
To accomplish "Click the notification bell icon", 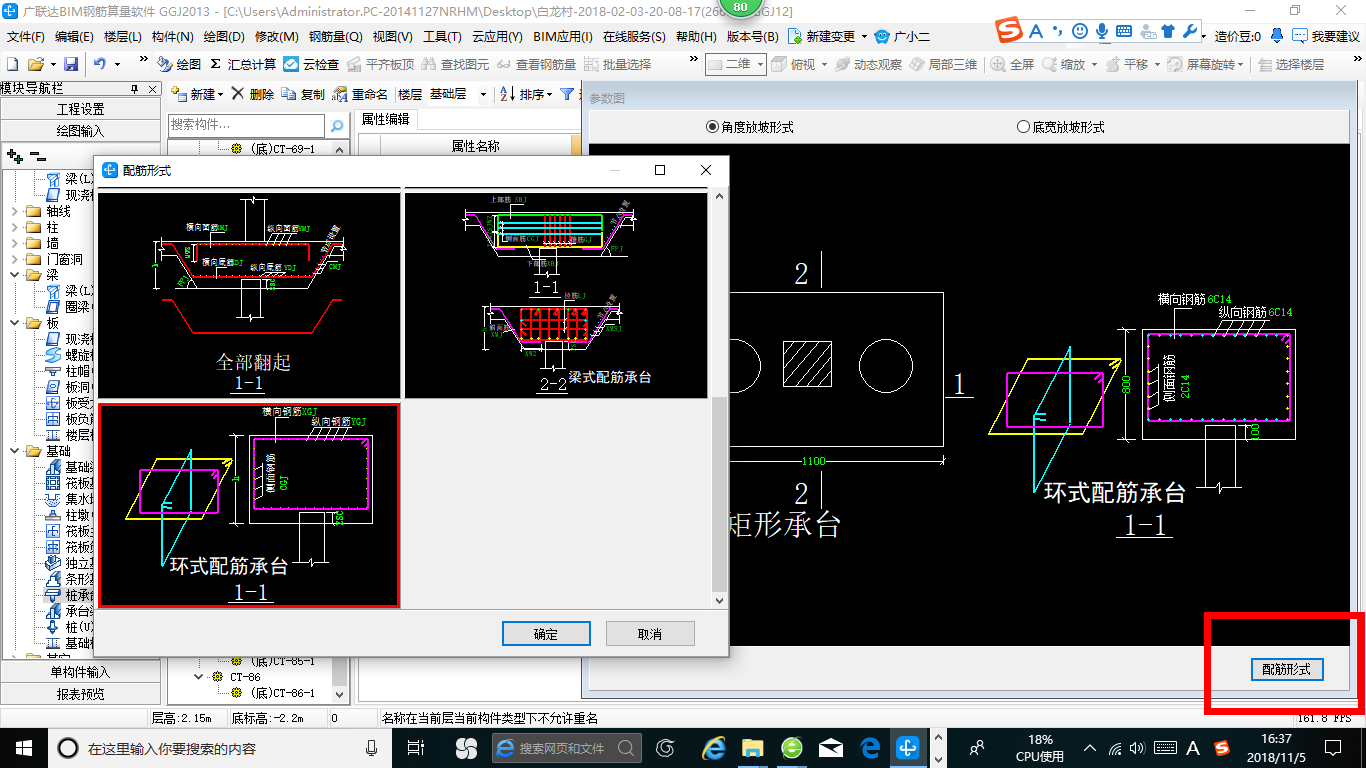I will pyautogui.click(x=1277, y=36).
